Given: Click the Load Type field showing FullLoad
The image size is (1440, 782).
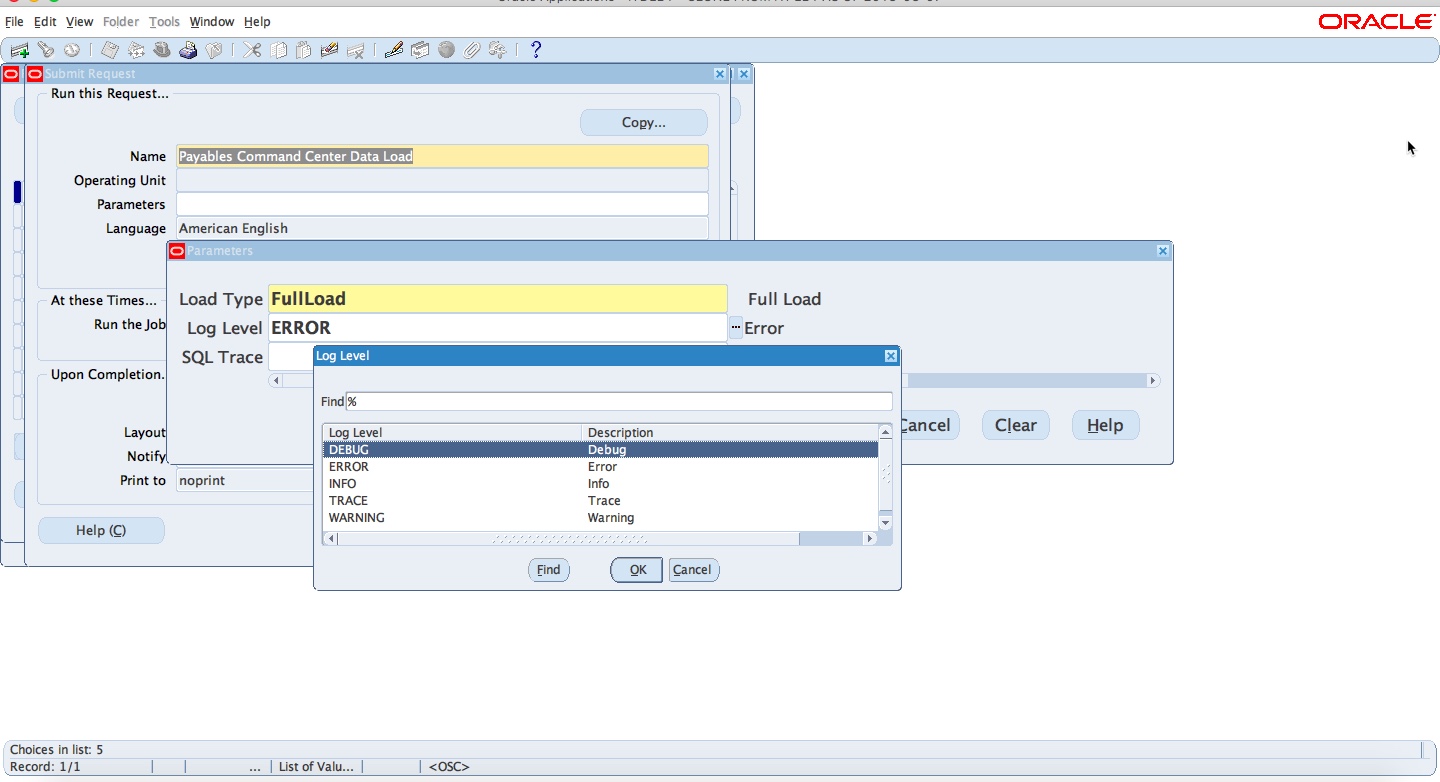Looking at the screenshot, I should point(497,299).
